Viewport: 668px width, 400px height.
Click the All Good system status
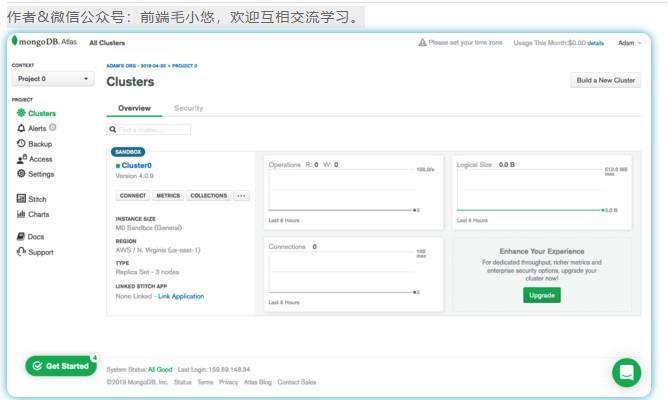(160, 369)
